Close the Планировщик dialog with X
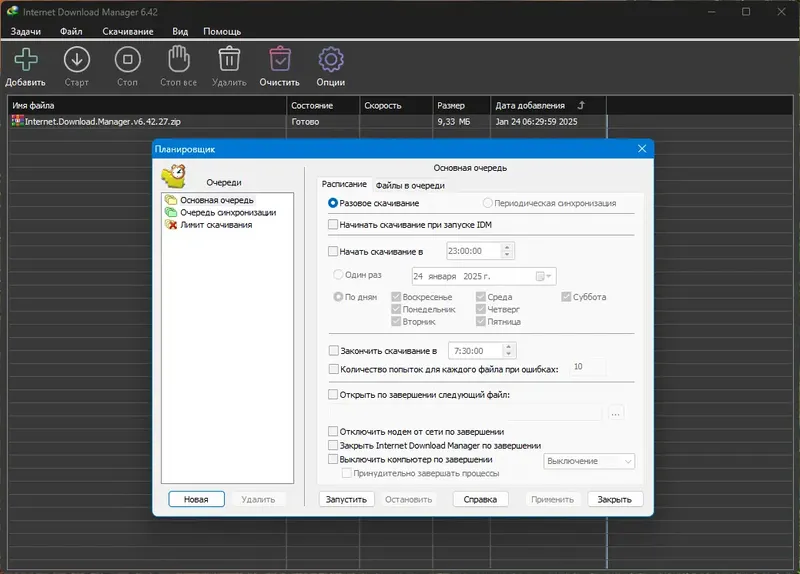 tap(642, 148)
